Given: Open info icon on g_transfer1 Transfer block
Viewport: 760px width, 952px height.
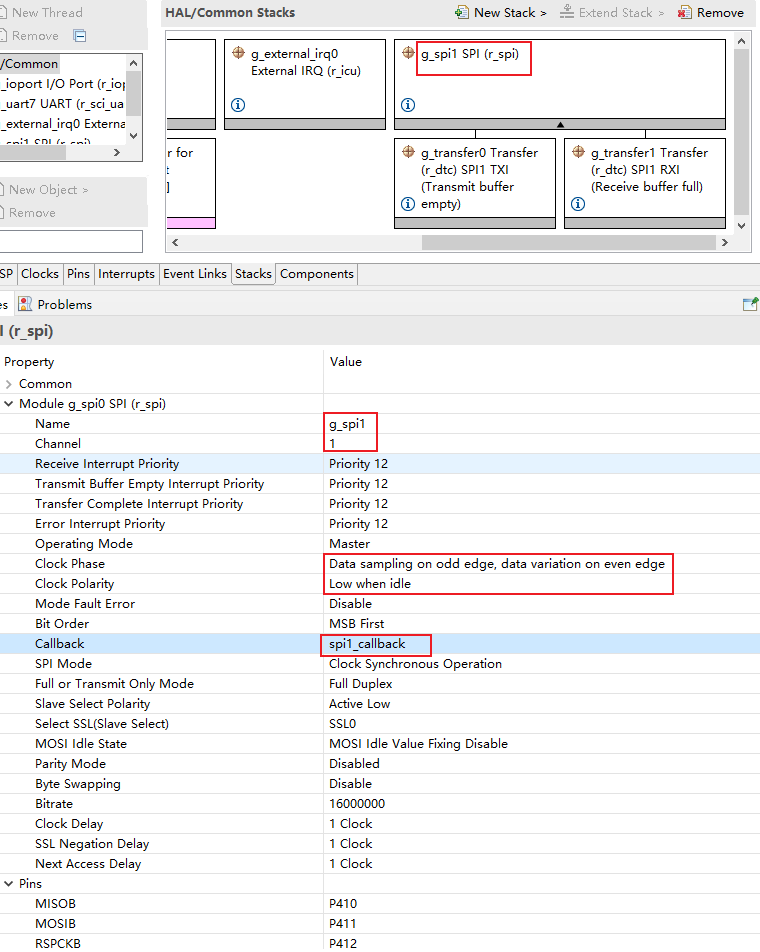Looking at the screenshot, I should pyautogui.click(x=577, y=204).
